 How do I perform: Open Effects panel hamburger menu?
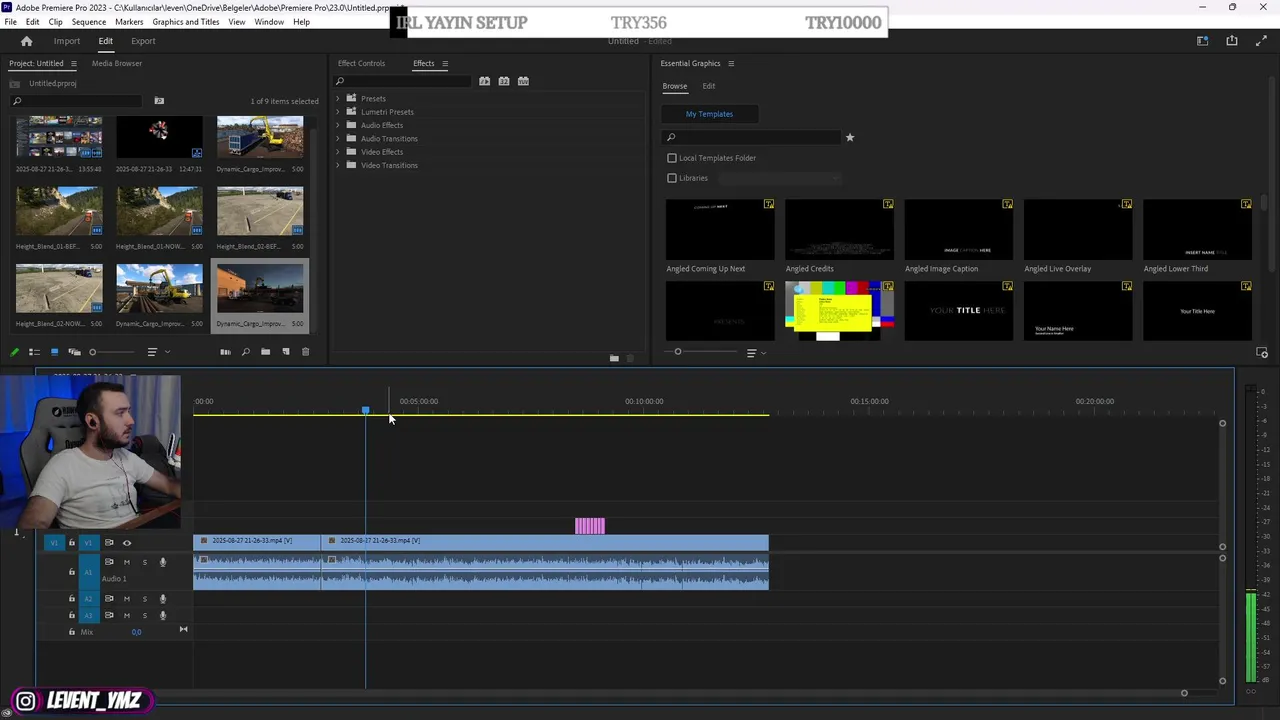click(445, 64)
